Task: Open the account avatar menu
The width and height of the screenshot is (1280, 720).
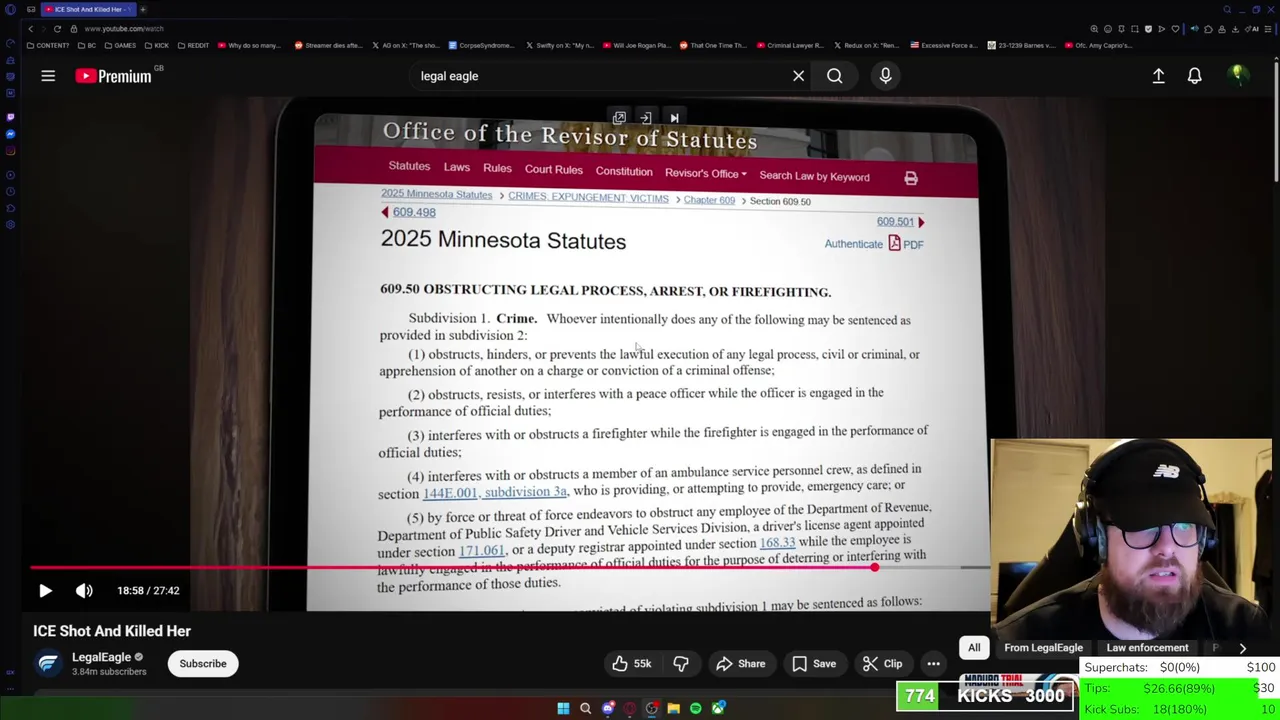Action: 1237,75
